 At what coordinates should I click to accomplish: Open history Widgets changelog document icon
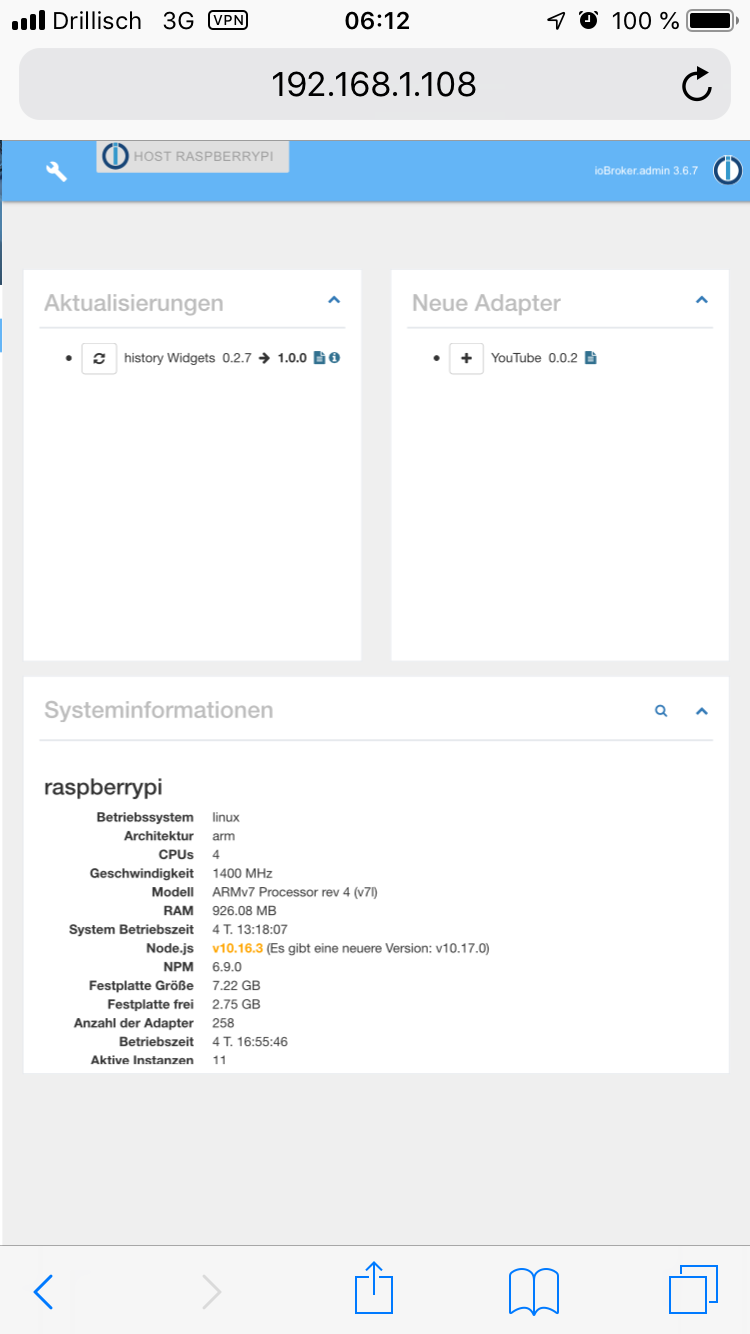320,358
